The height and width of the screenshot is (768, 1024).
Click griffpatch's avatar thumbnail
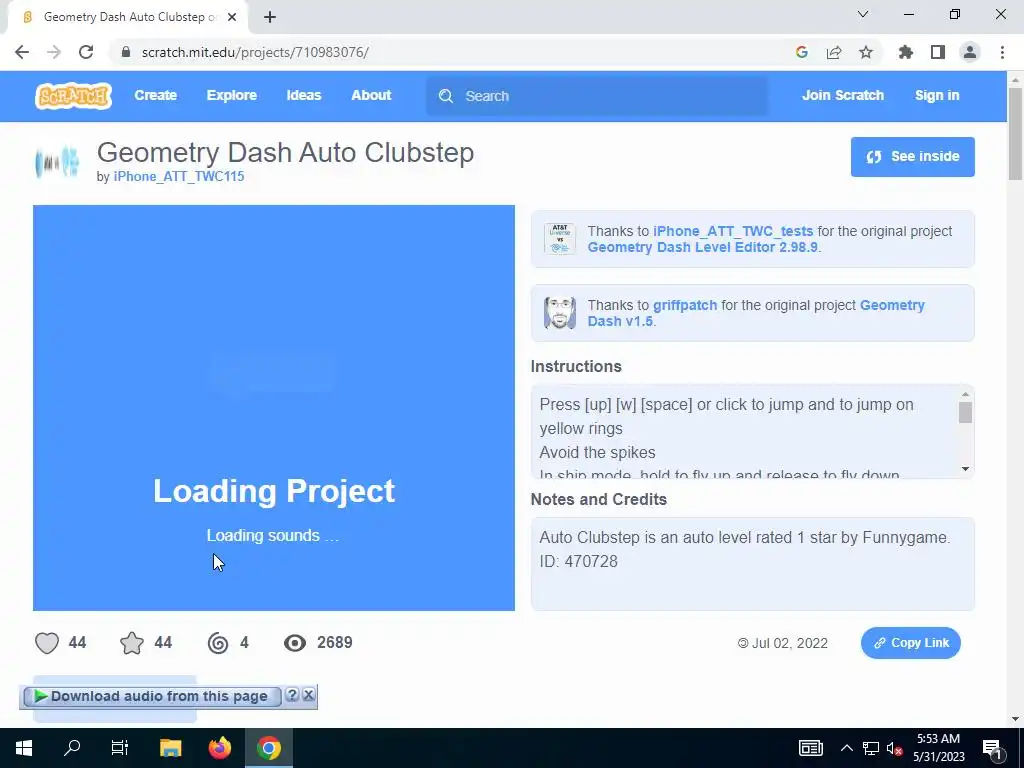560,313
